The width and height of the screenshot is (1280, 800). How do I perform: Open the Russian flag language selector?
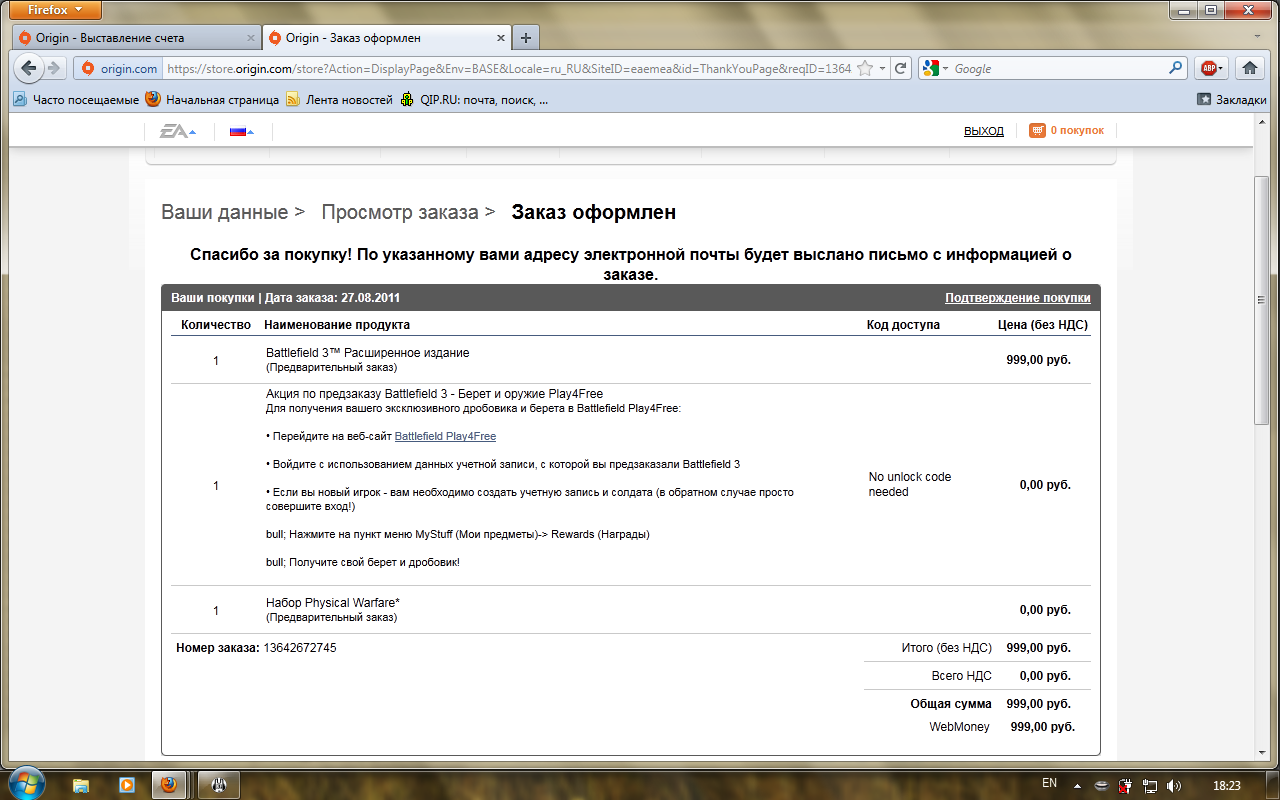242,131
